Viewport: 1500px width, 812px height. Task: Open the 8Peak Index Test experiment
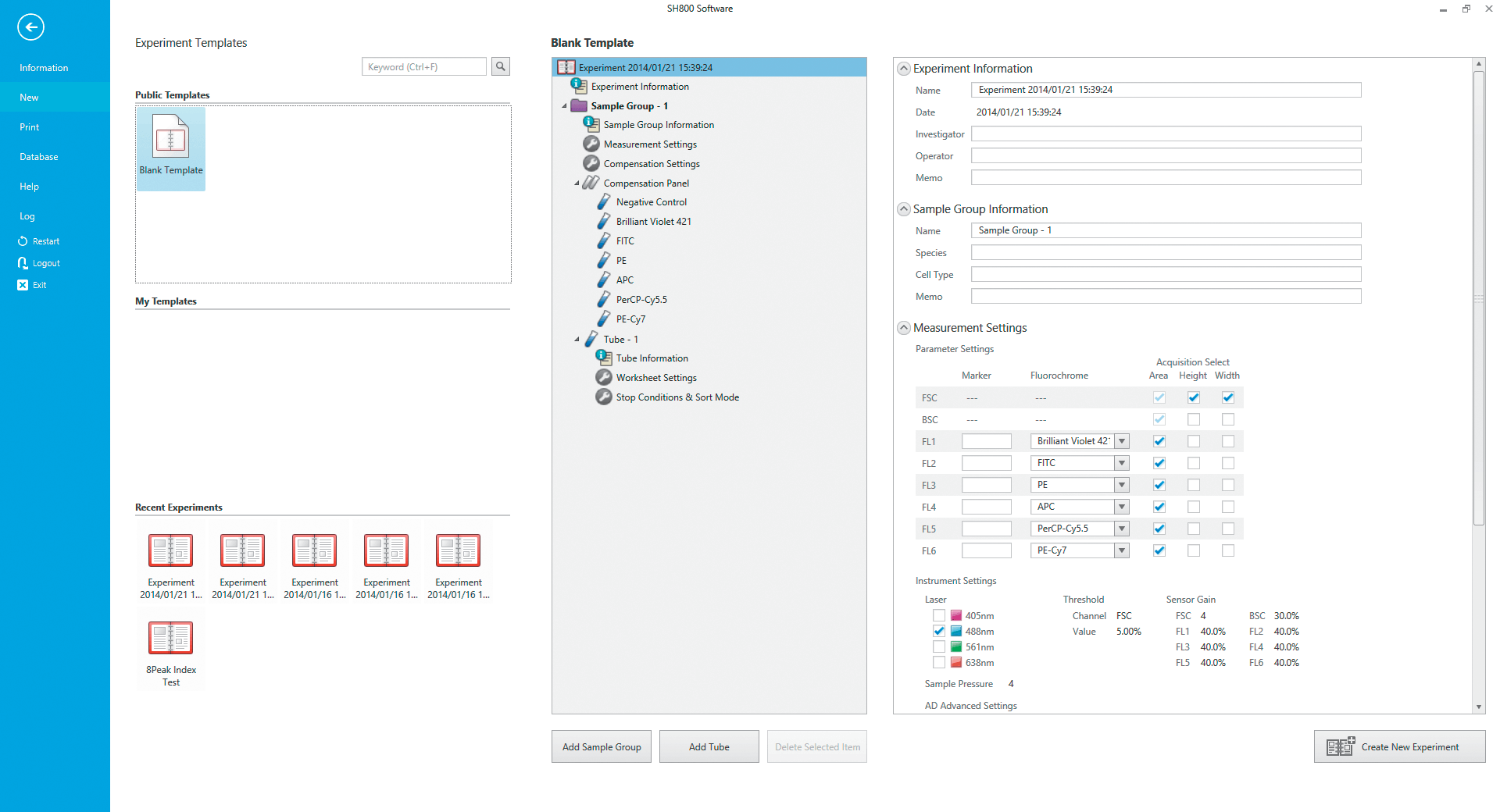pos(170,639)
